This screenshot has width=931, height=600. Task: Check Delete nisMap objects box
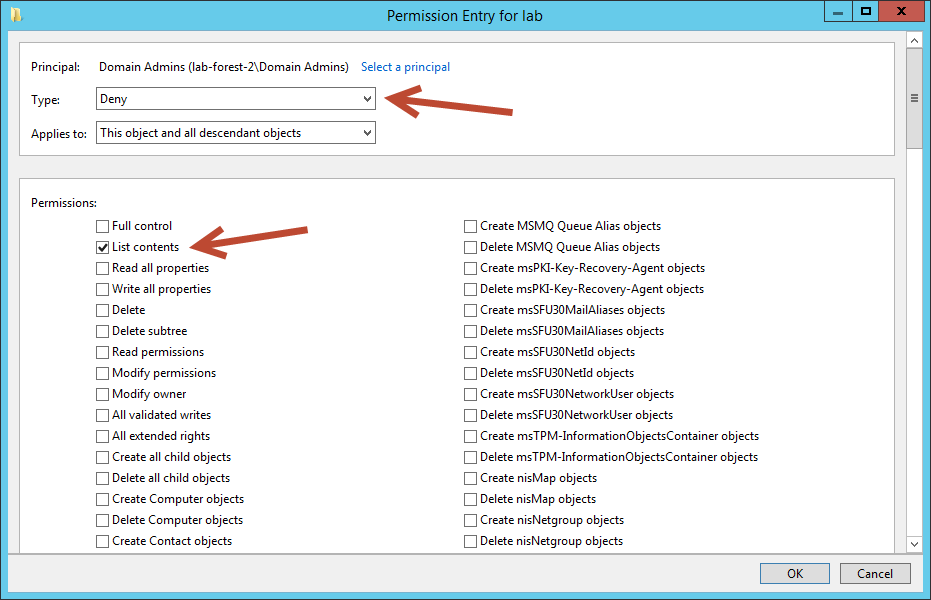coord(470,499)
